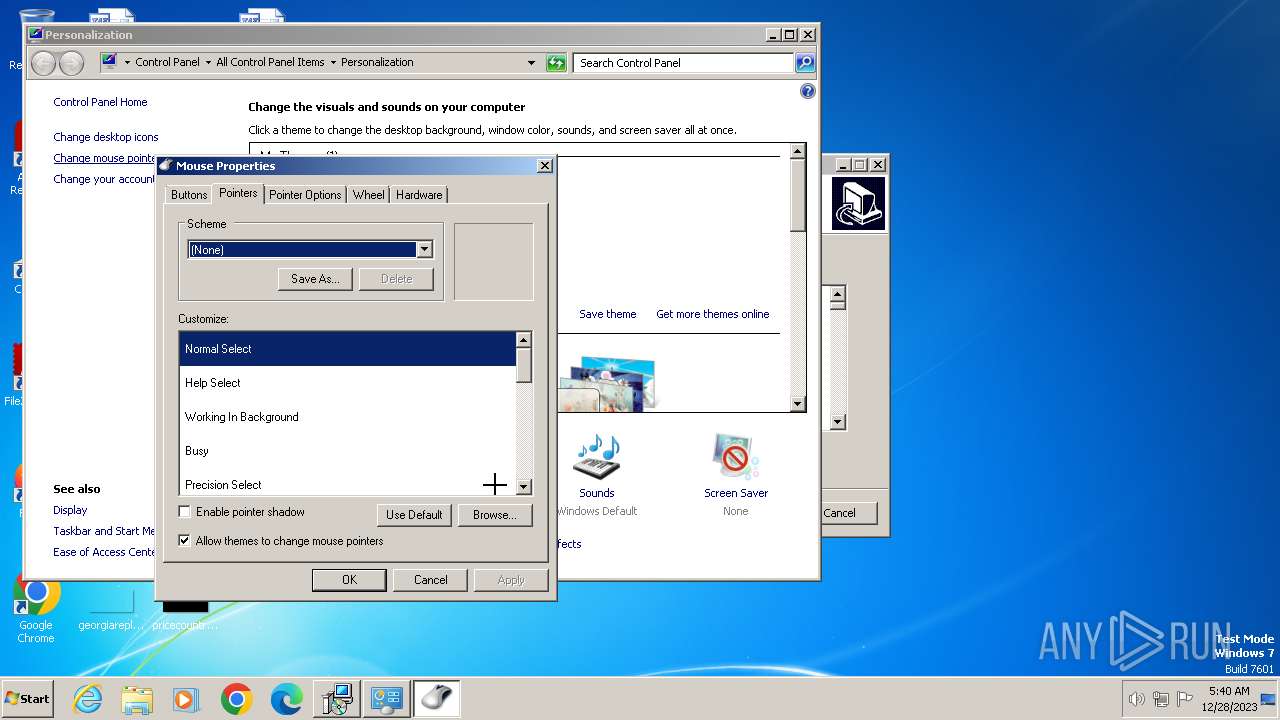Image resolution: width=1280 pixels, height=720 pixels.
Task: Open the Action Center flag icon
Action: [x=1185, y=699]
